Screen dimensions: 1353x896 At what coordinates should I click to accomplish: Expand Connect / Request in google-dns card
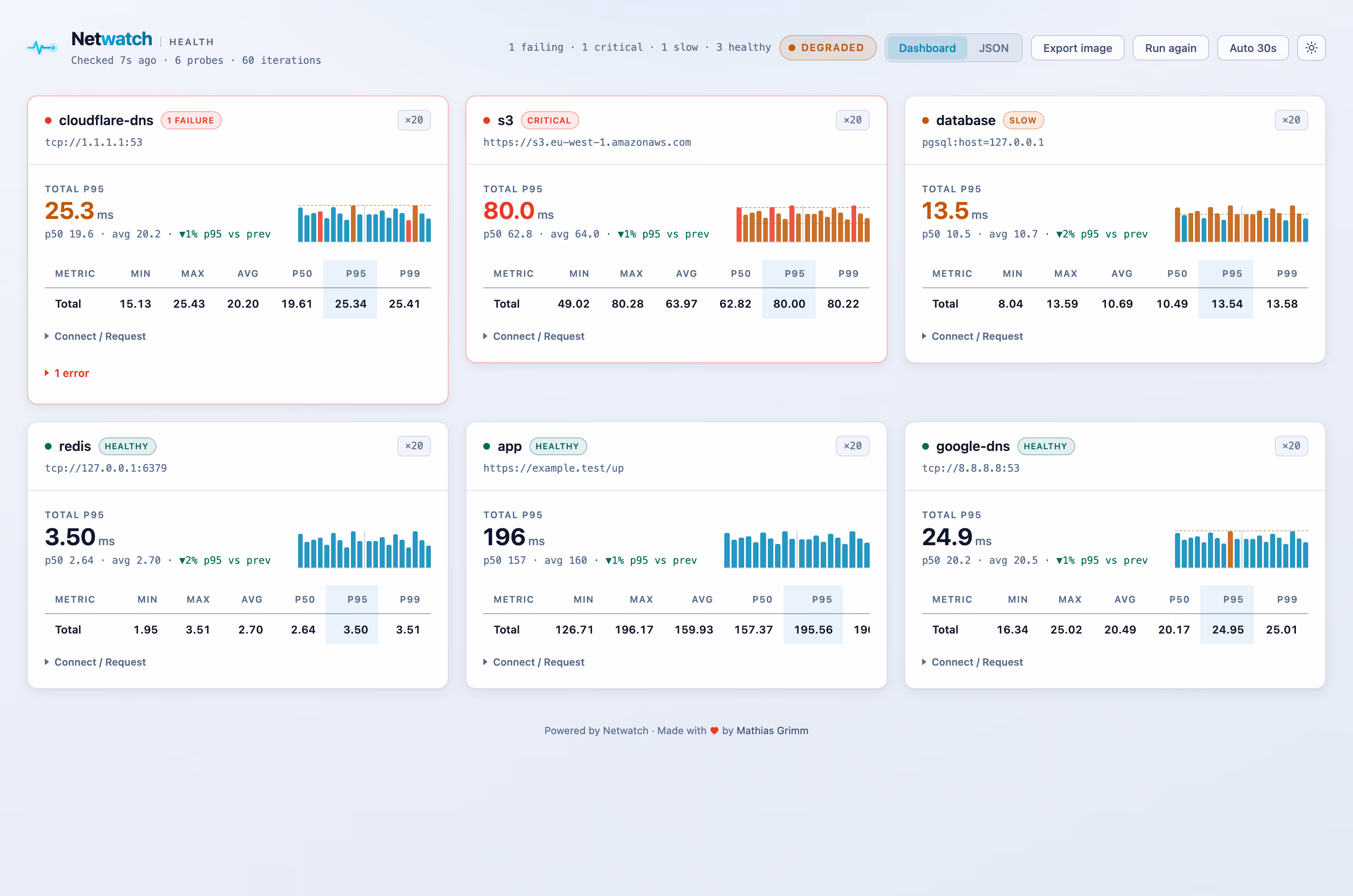click(972, 662)
